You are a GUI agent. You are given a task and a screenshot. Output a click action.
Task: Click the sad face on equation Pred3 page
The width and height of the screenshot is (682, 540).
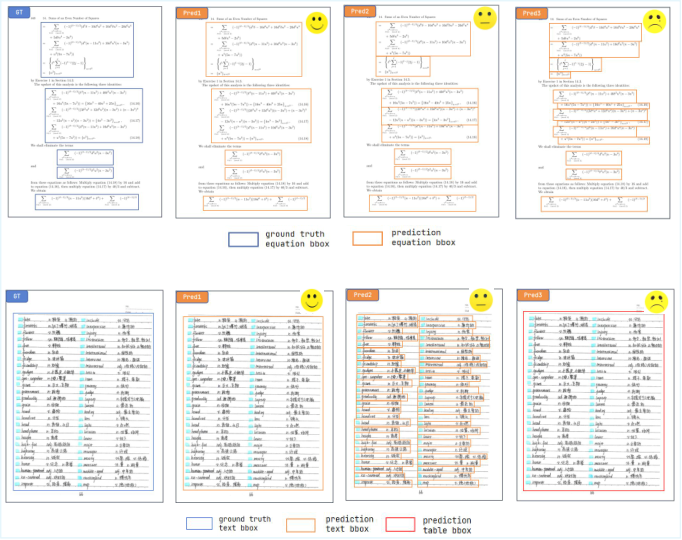click(x=654, y=22)
